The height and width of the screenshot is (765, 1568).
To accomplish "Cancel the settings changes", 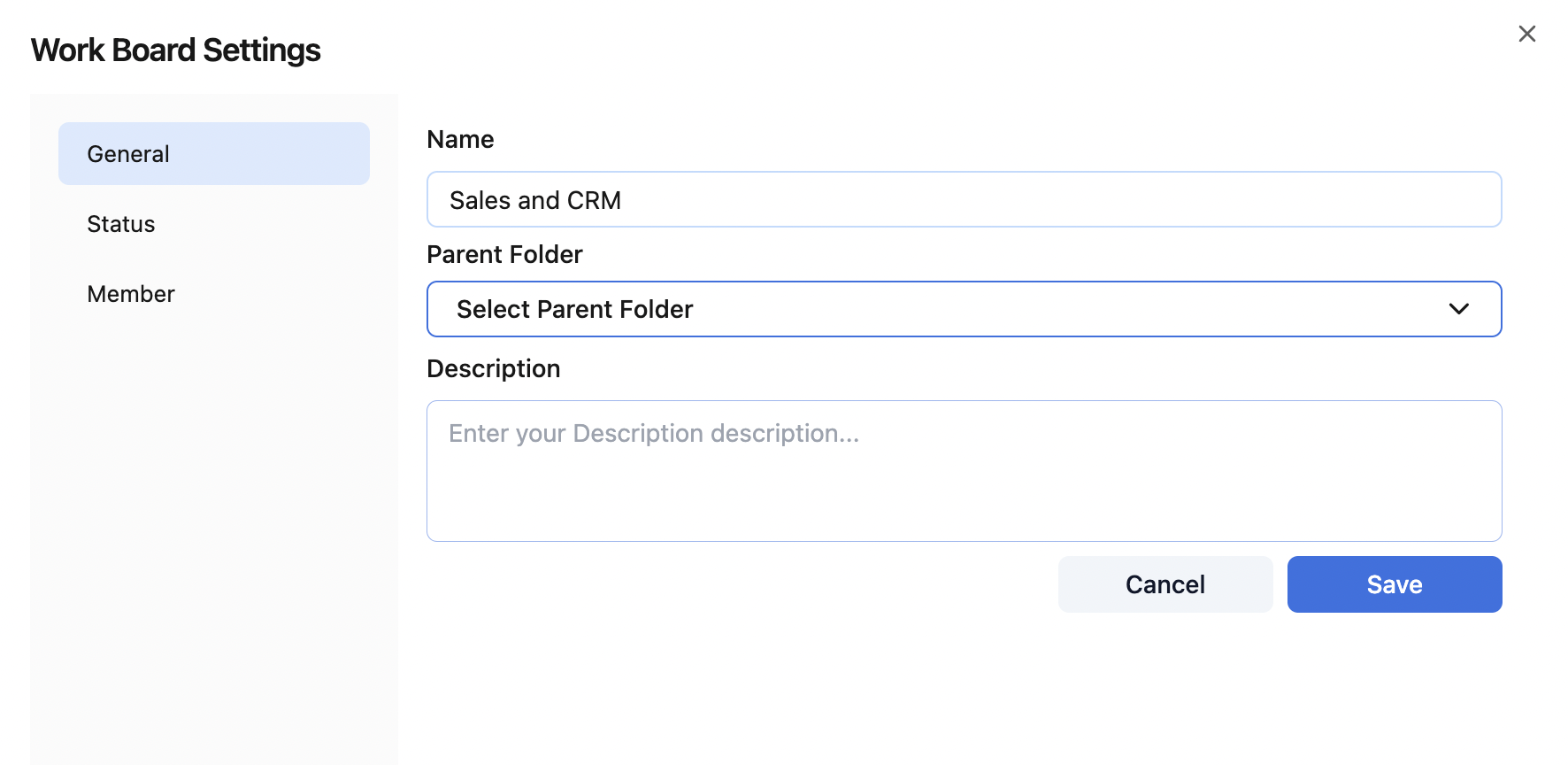I will click(x=1164, y=584).
